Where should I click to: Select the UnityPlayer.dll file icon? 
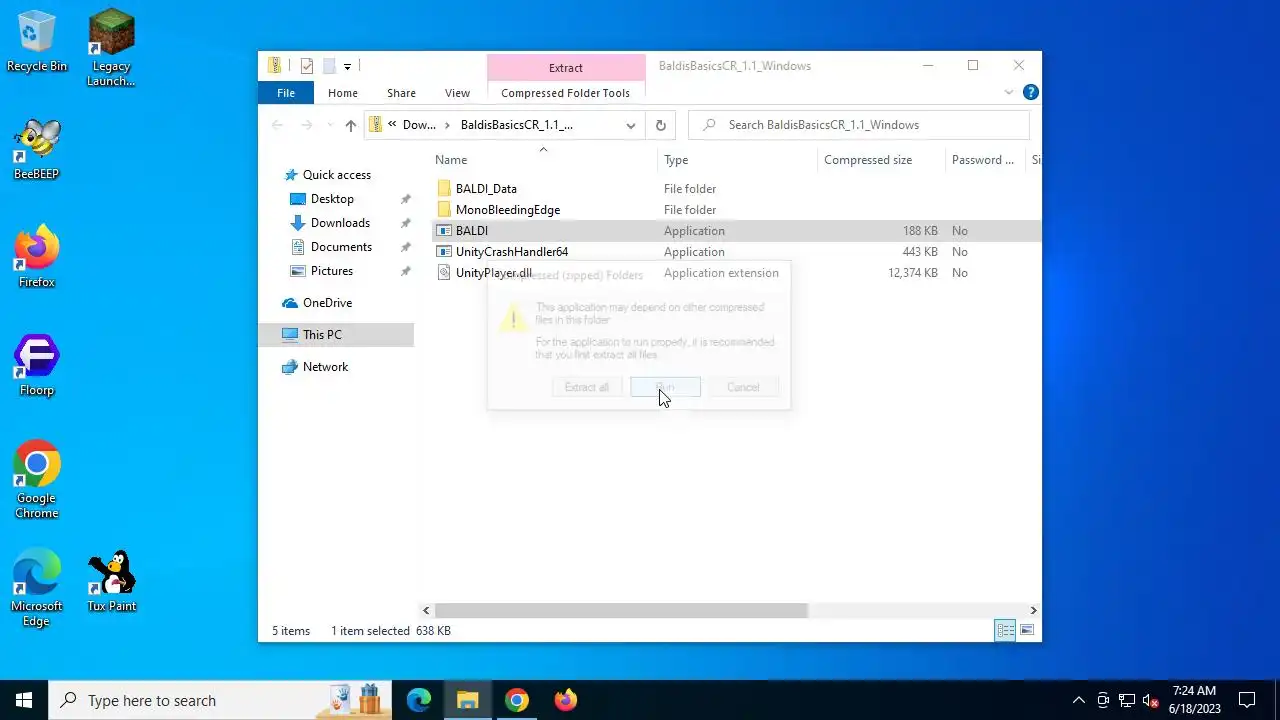pos(444,273)
